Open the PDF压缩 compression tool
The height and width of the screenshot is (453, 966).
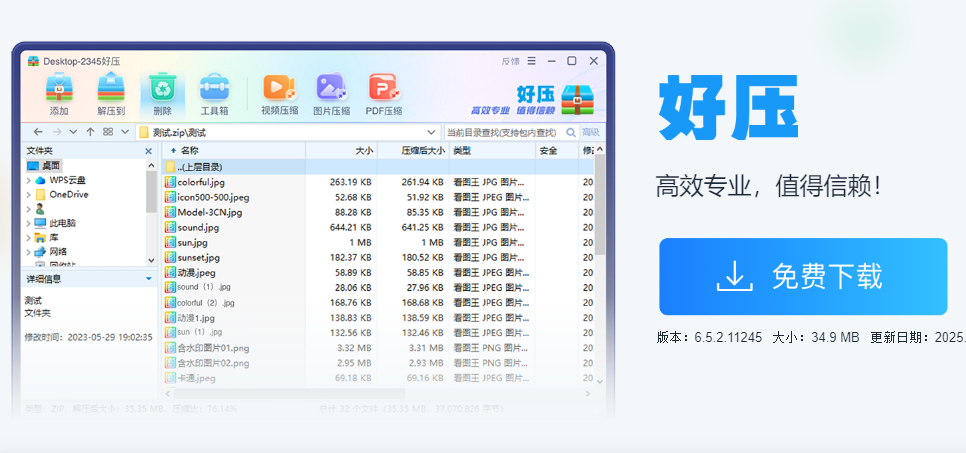[383, 94]
